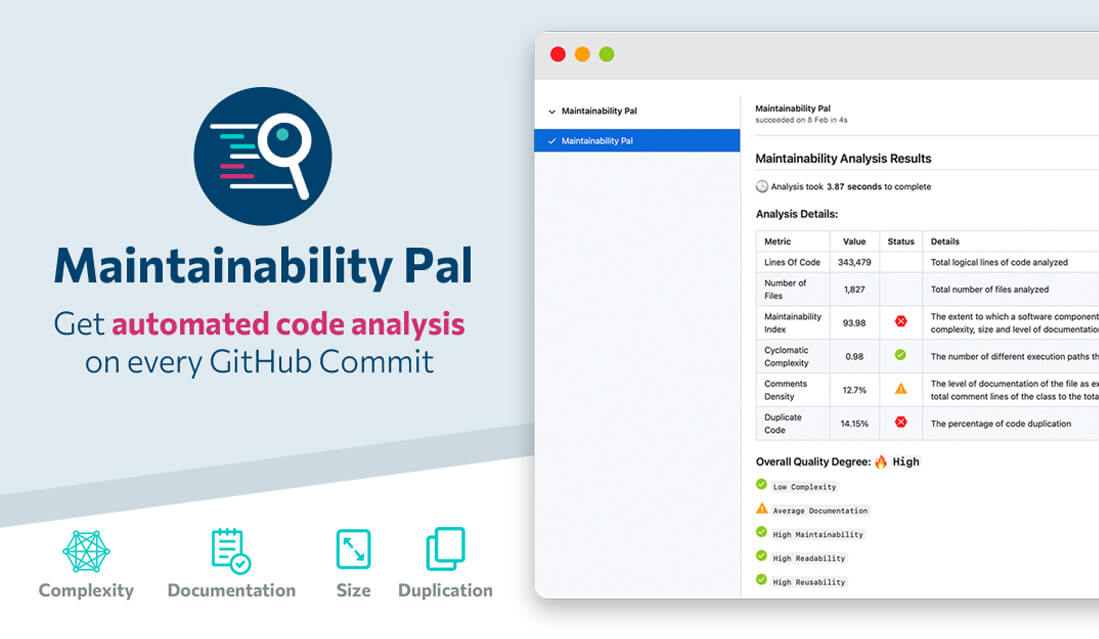The width and height of the screenshot is (1099, 639).
Task: Click the Total number of files analyzed description
Action: [x=990, y=289]
